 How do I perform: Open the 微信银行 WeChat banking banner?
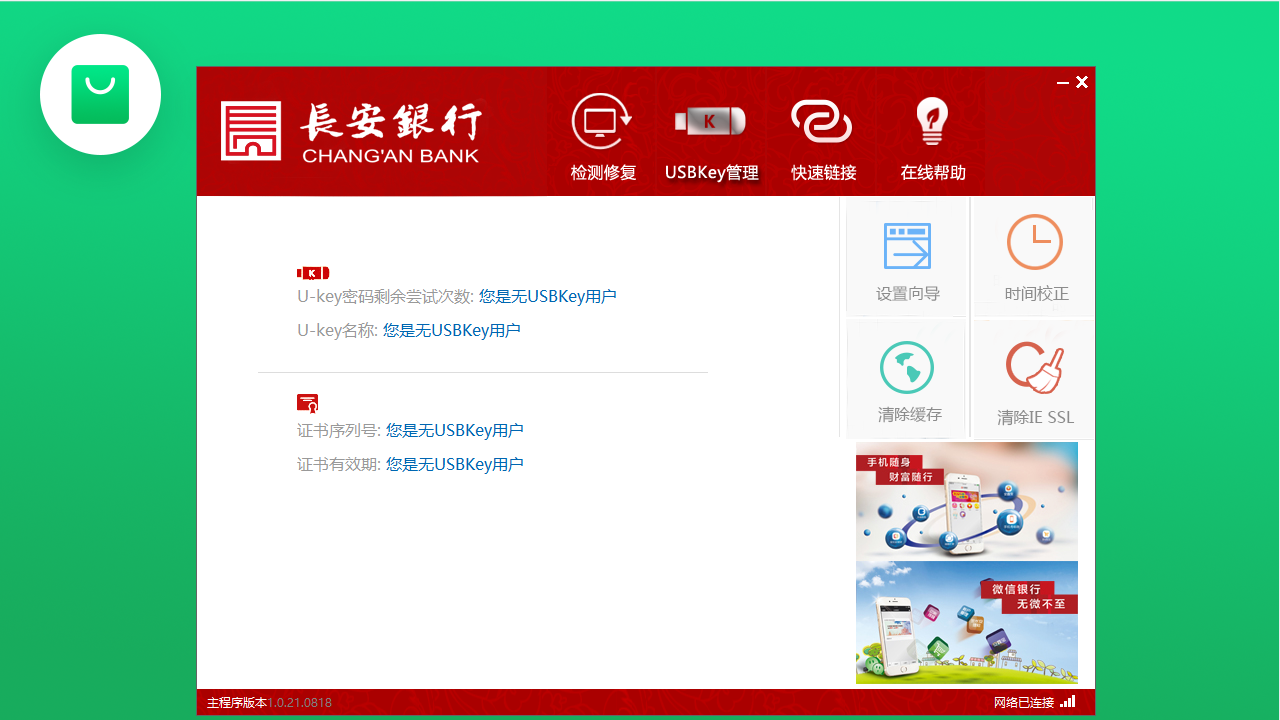(x=966, y=622)
